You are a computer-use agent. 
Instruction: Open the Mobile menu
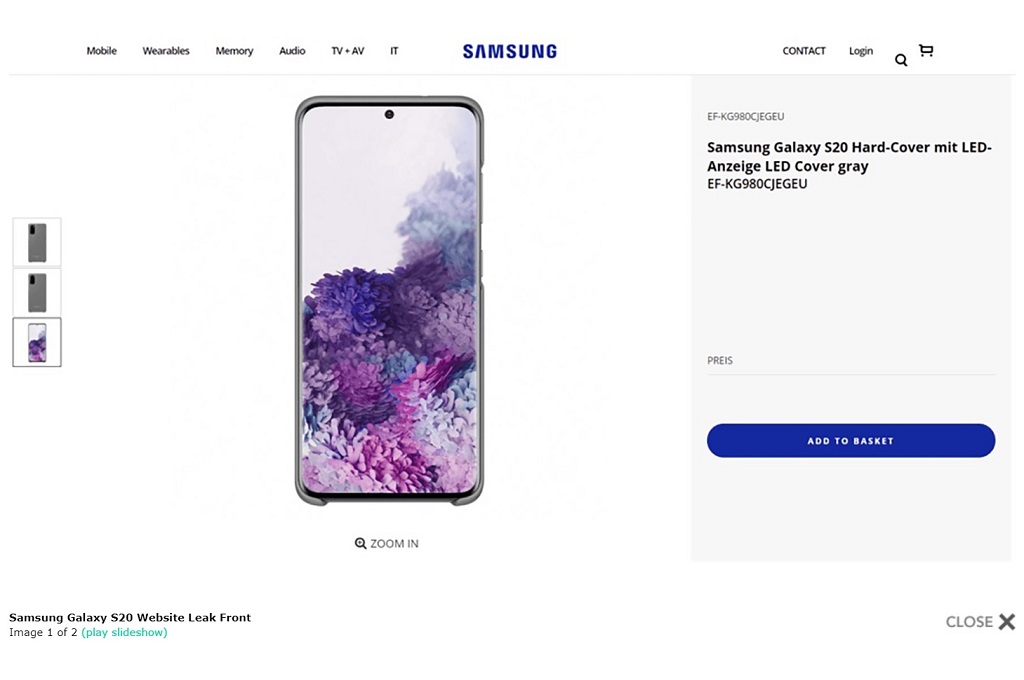[101, 51]
